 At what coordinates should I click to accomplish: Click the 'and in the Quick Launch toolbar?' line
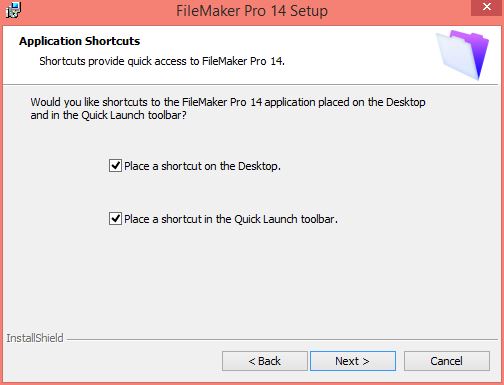tap(108, 115)
